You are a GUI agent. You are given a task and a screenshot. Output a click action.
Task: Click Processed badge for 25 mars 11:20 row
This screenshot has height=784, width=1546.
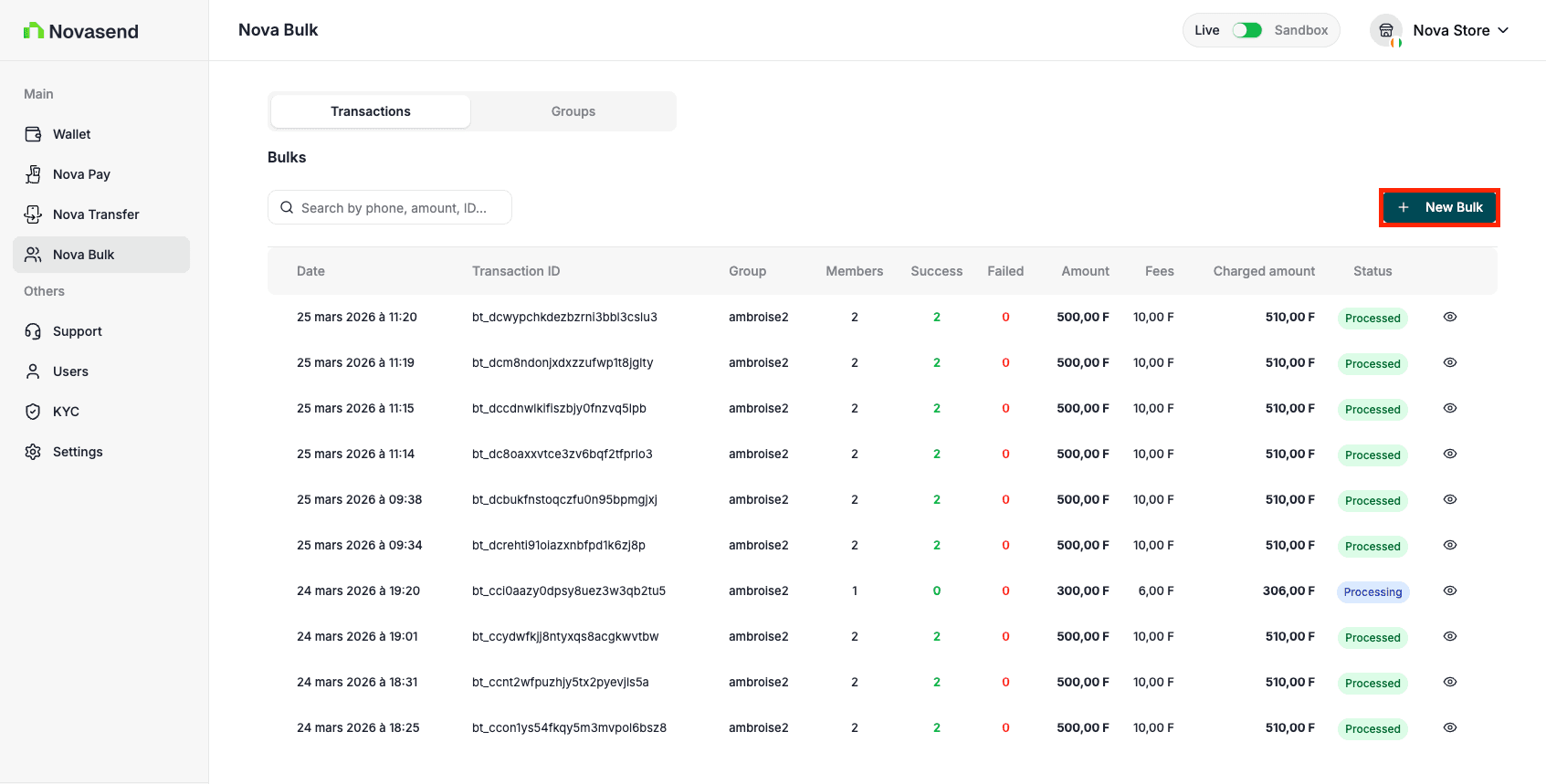pos(1372,319)
